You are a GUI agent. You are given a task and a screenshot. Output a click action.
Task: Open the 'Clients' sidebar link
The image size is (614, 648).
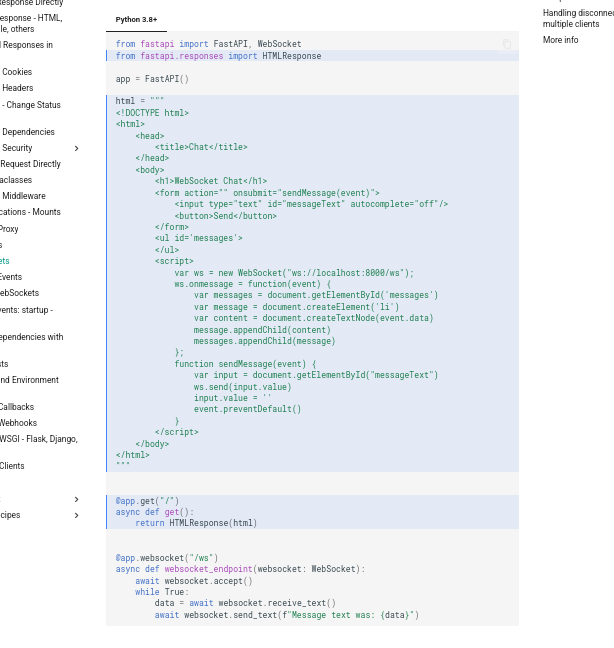point(12,466)
